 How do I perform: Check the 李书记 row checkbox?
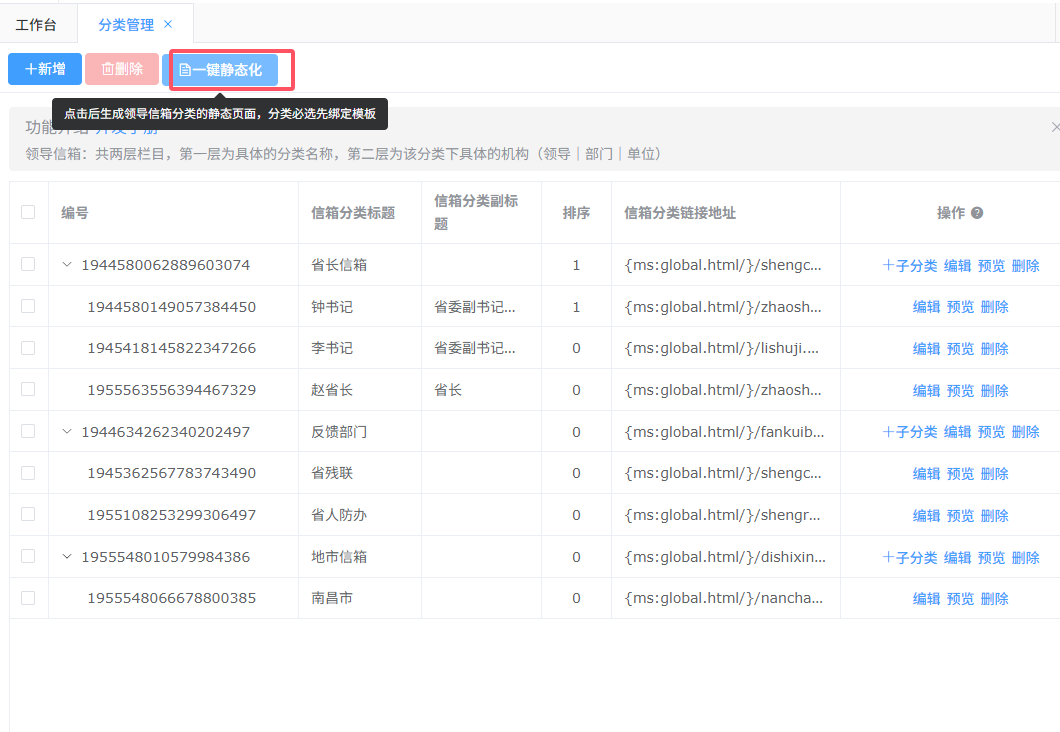(28, 348)
